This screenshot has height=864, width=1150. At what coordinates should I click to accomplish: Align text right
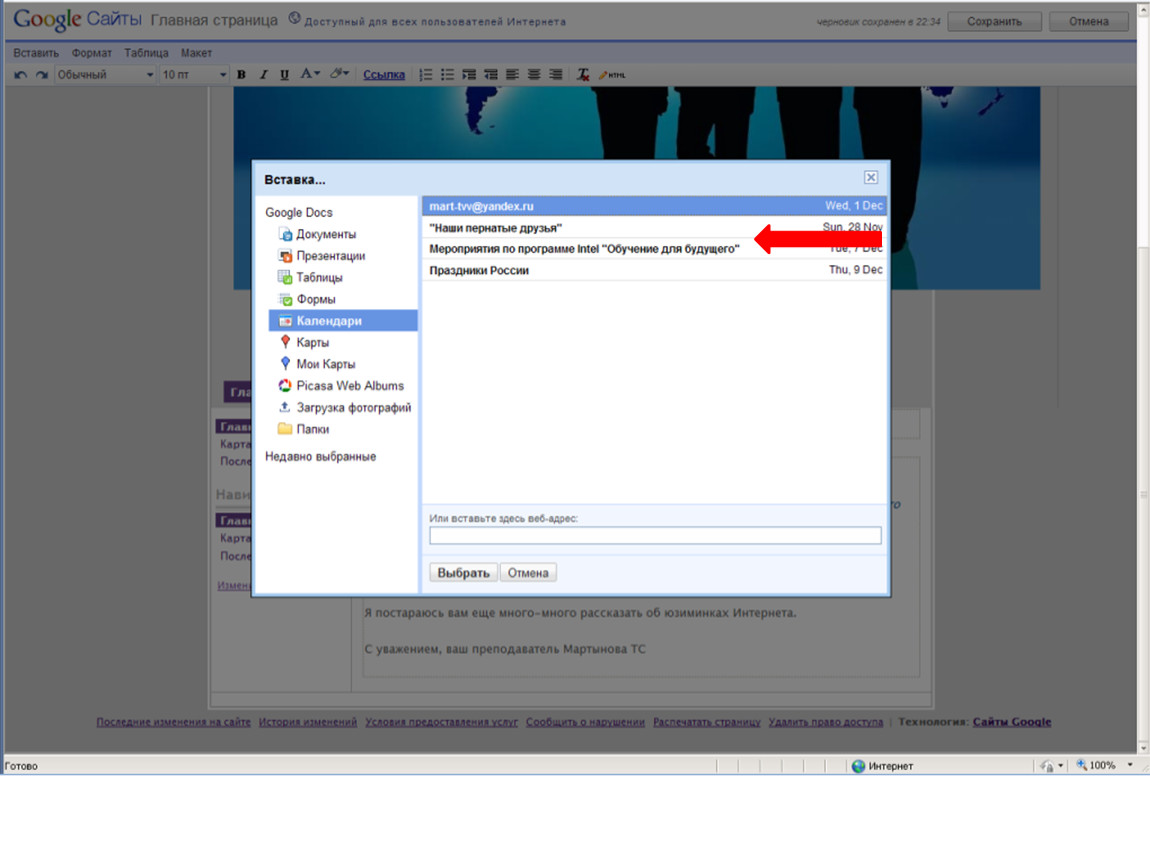pos(556,75)
